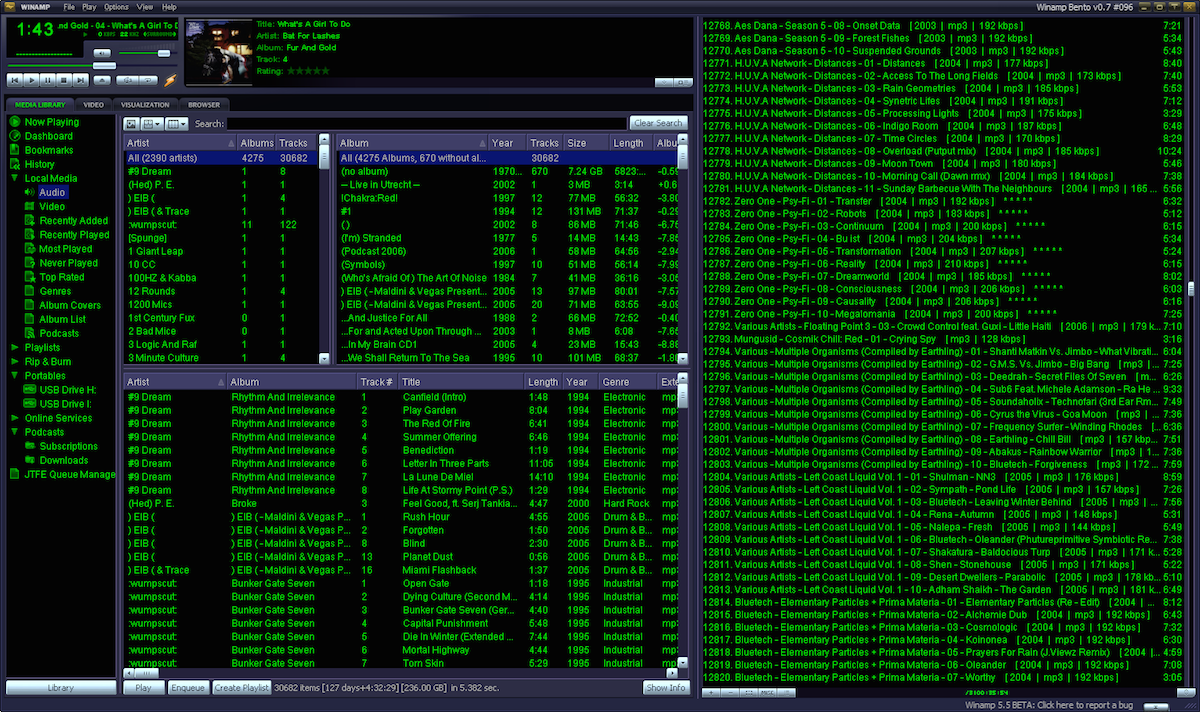Switch to the Browser tab

[204, 104]
